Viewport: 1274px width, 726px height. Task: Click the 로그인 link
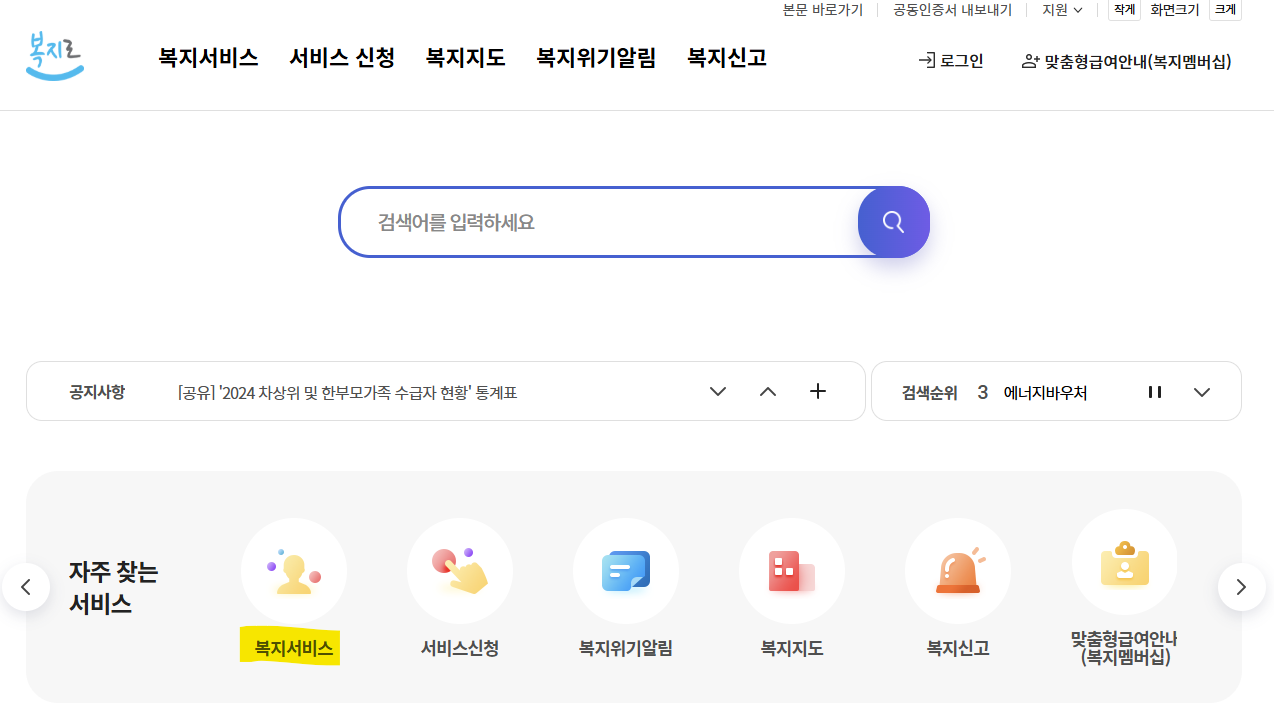coord(951,61)
